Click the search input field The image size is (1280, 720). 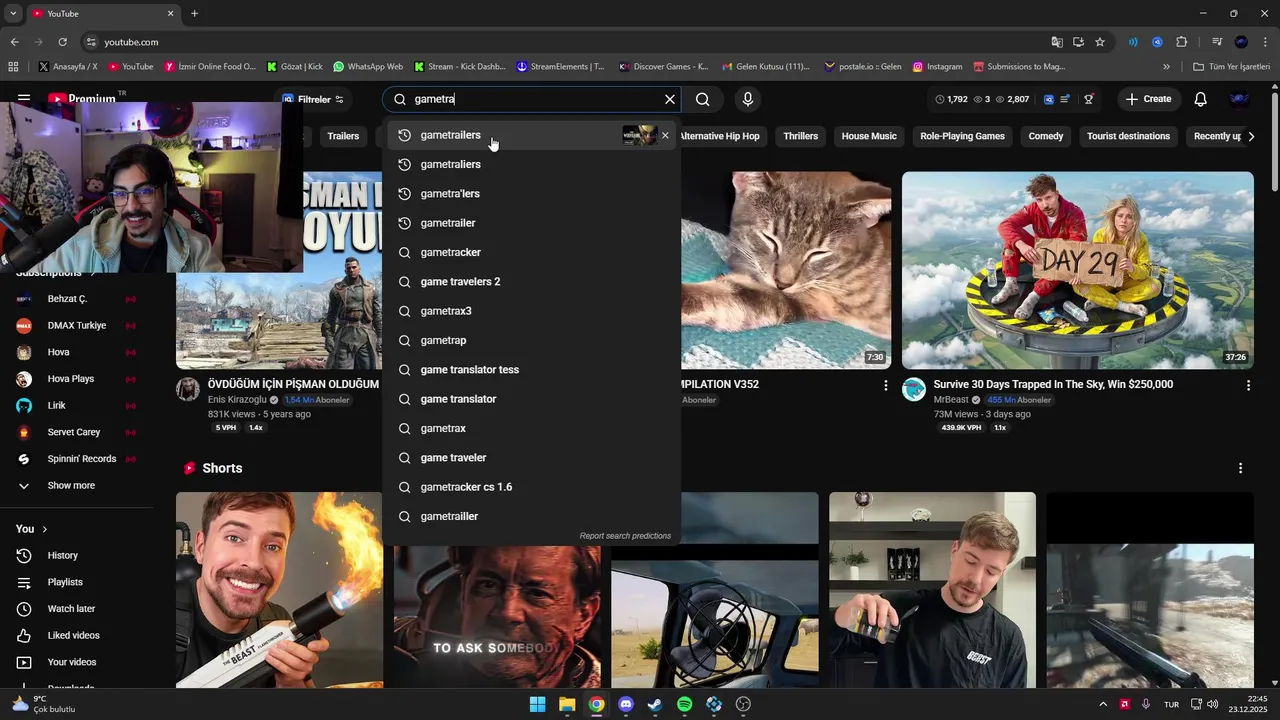533,99
